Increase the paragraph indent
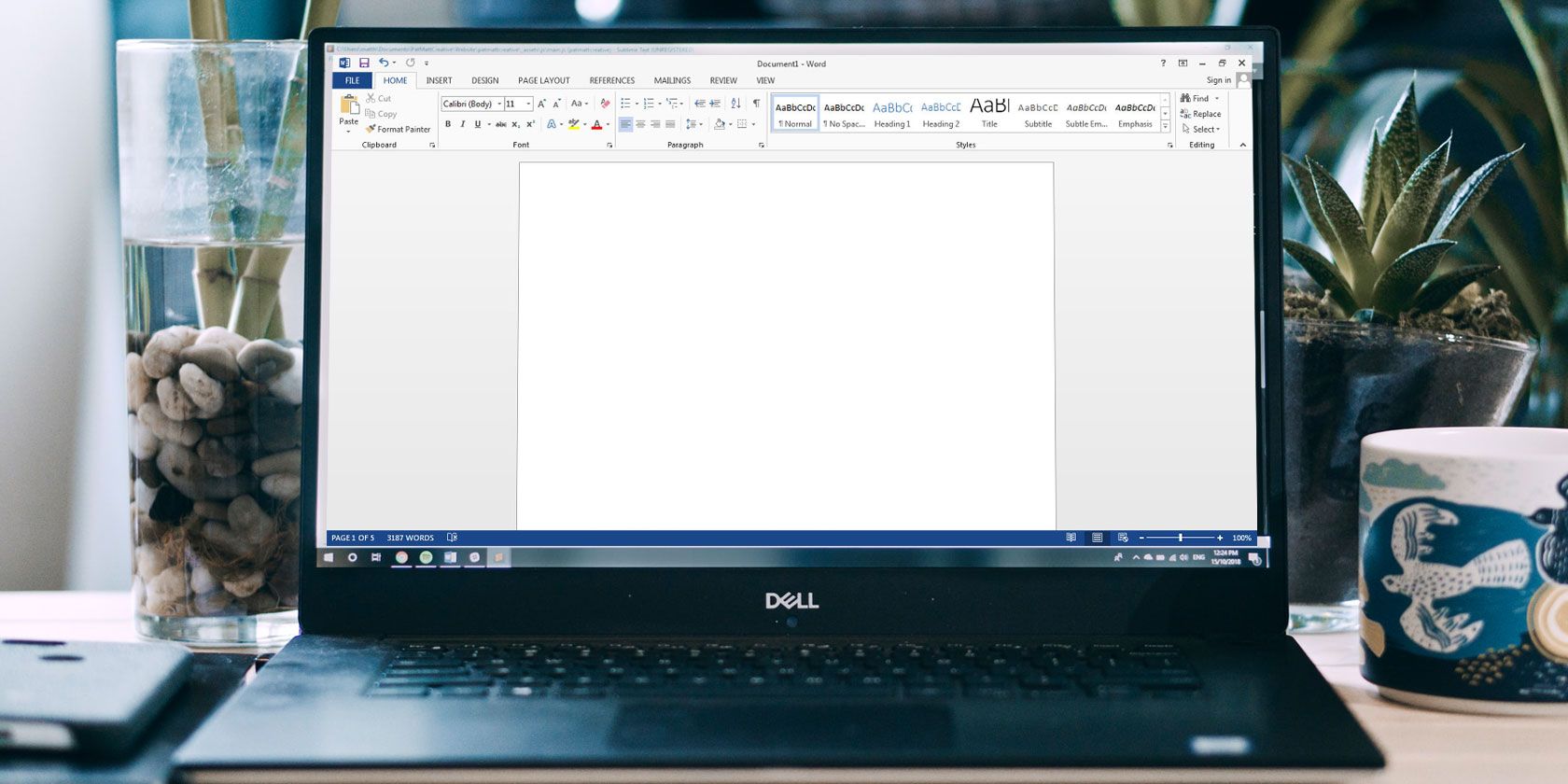This screenshot has height=784, width=1568. pyautogui.click(x=715, y=104)
